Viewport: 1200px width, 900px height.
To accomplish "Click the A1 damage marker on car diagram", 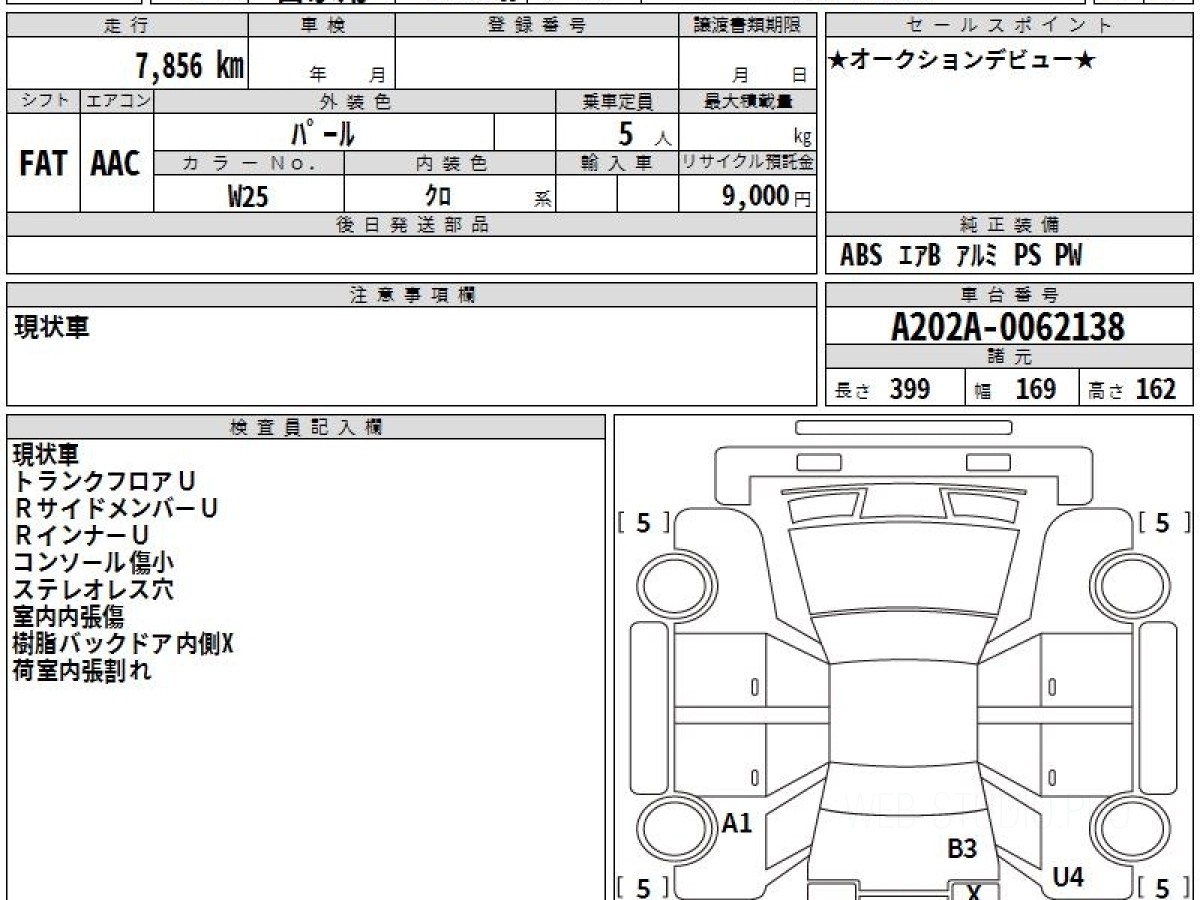I will pyautogui.click(x=737, y=823).
